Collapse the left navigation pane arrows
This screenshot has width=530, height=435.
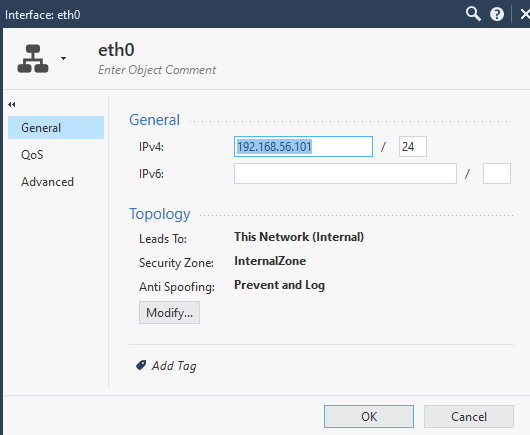point(11,104)
